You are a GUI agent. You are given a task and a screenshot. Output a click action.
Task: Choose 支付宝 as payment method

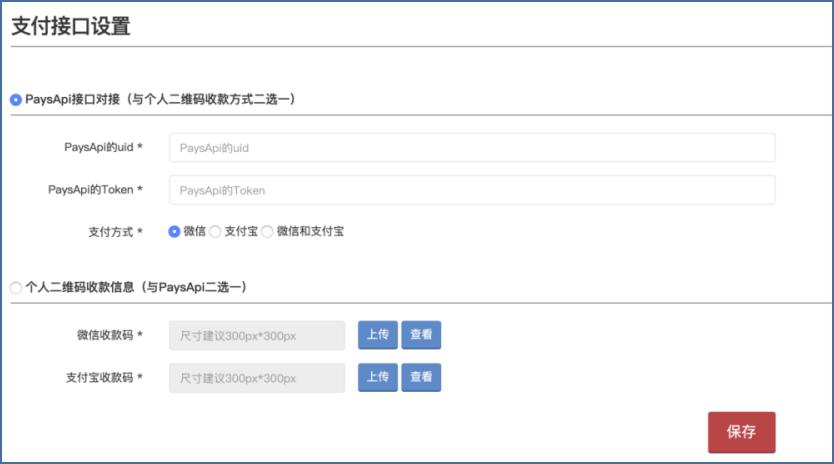[215, 231]
